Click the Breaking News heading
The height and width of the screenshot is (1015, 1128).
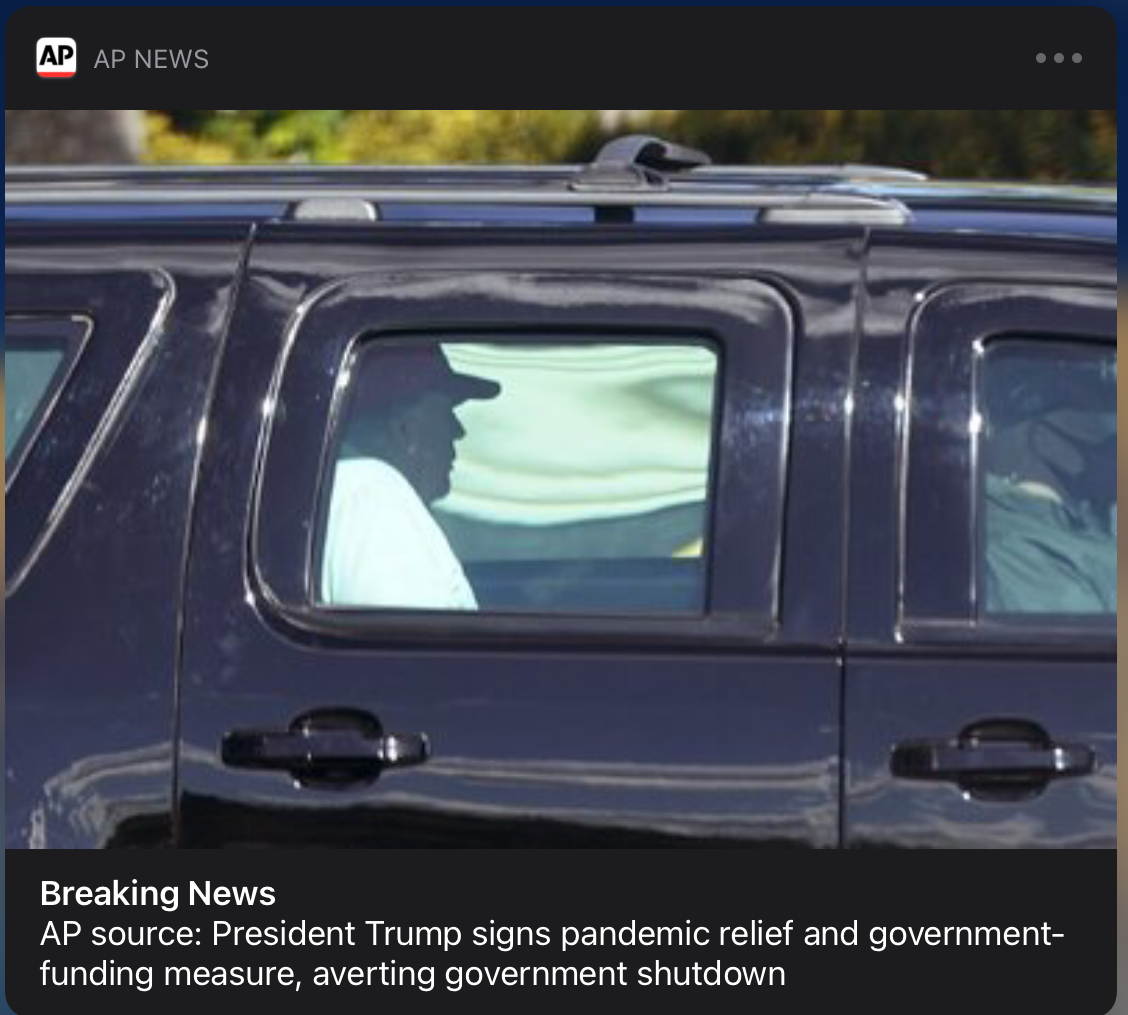pos(158,893)
